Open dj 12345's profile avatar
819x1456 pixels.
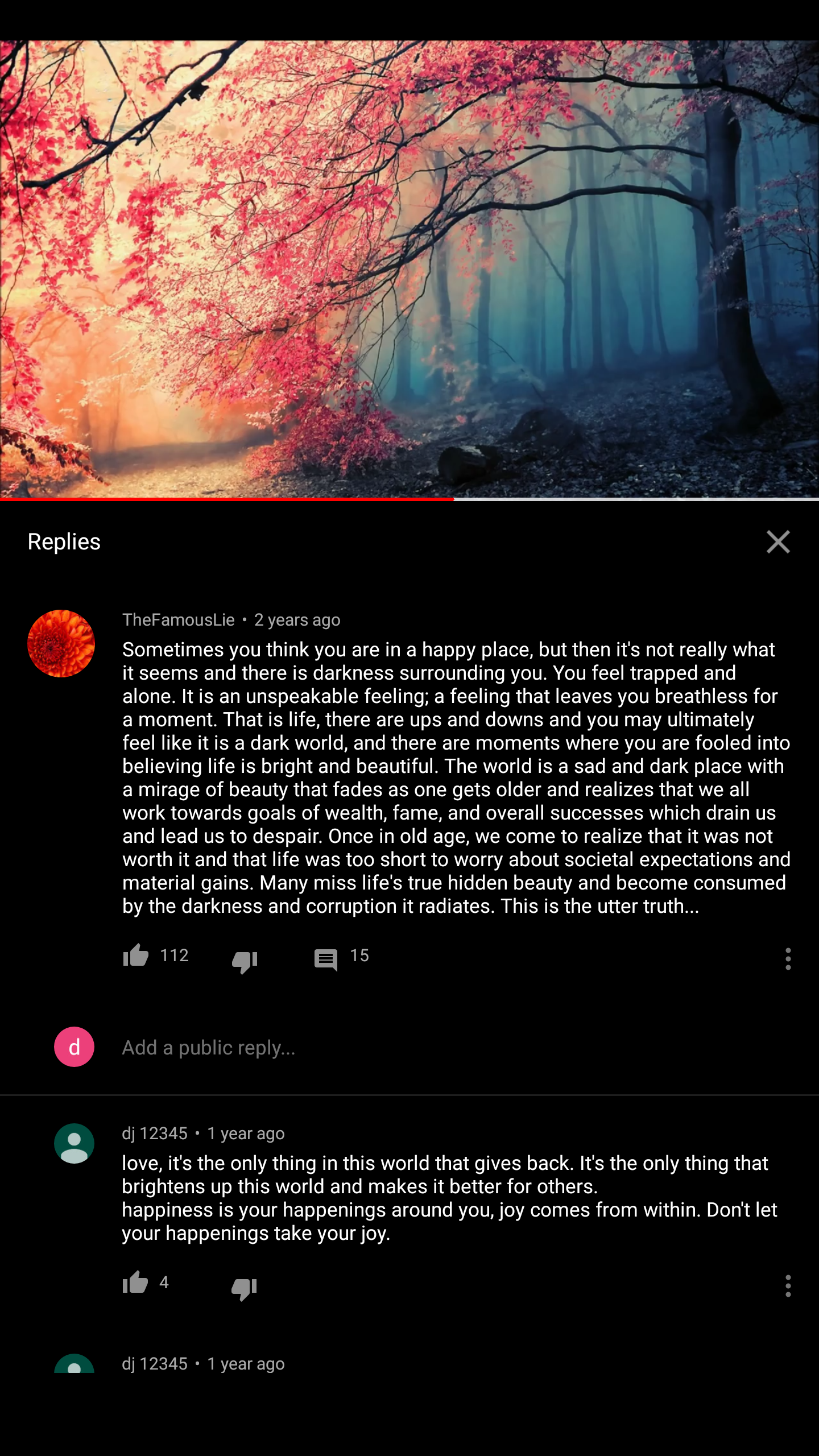pos(74,1143)
